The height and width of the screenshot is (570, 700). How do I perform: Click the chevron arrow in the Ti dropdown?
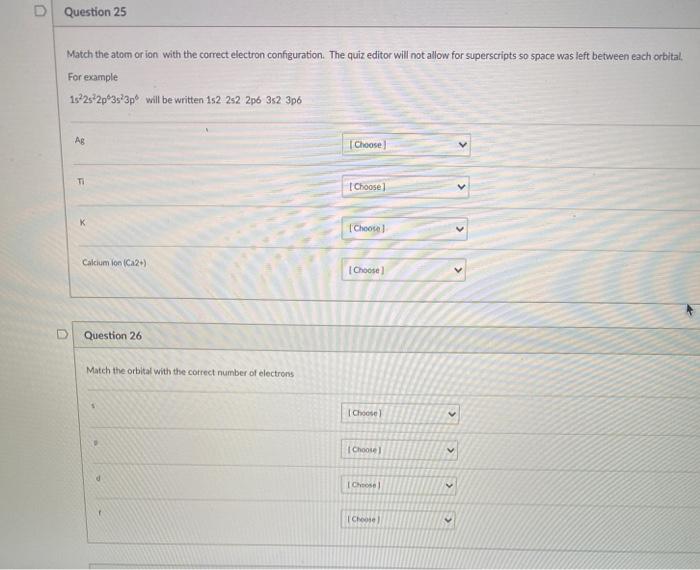[462, 187]
